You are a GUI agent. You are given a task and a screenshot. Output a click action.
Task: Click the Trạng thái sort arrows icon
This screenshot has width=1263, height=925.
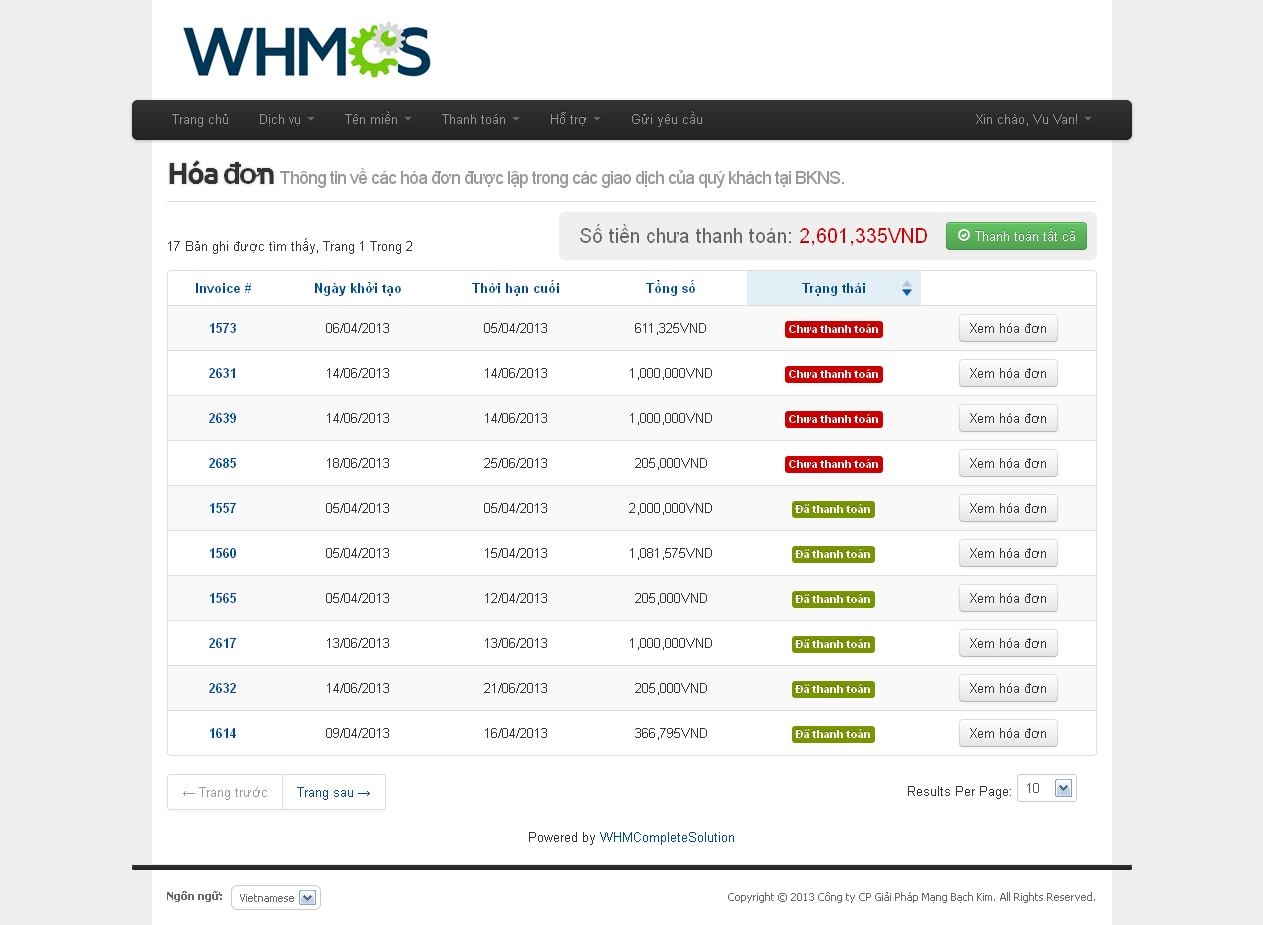tap(906, 288)
